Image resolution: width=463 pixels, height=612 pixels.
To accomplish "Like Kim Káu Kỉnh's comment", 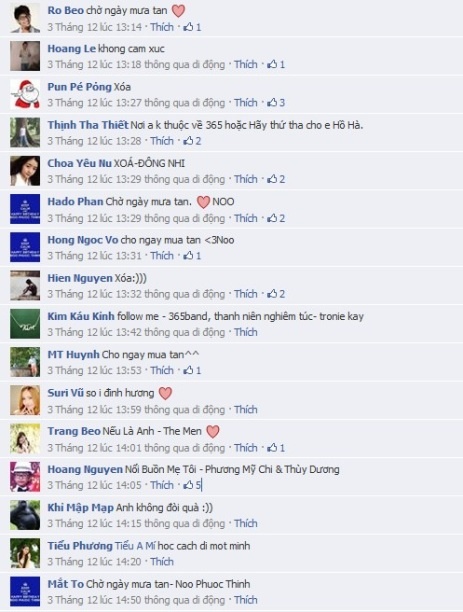I will point(246,332).
